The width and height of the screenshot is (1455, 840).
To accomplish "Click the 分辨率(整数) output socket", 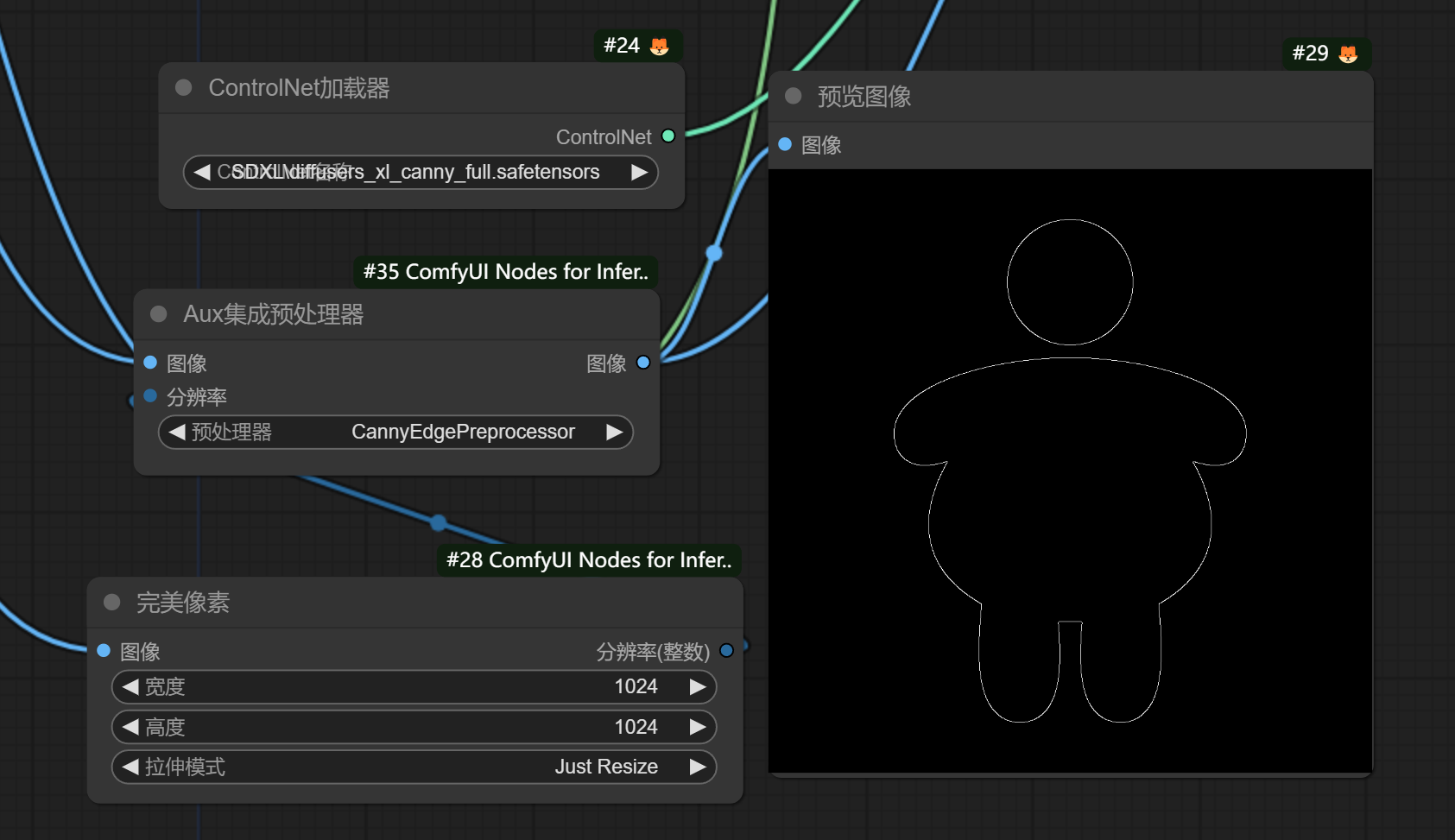I will point(726,650).
